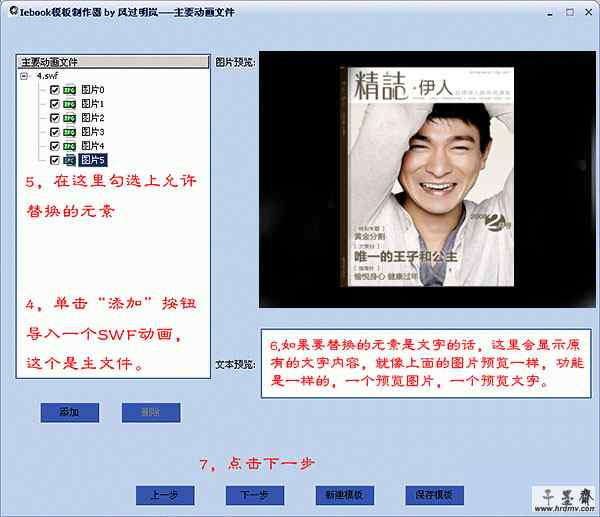Toggle checkbox for 图片1
Image resolution: width=600 pixels, height=517 pixels.
(55, 104)
